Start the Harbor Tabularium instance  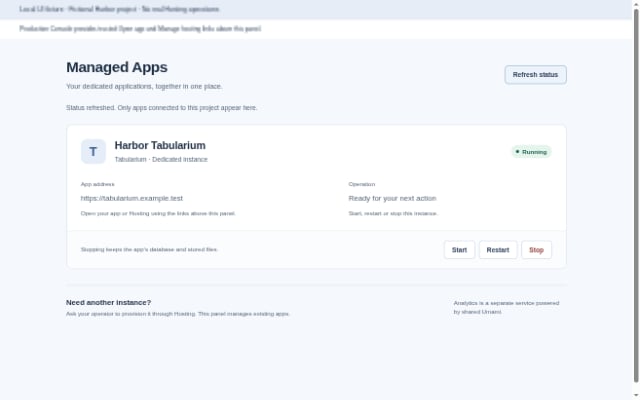[x=459, y=250]
